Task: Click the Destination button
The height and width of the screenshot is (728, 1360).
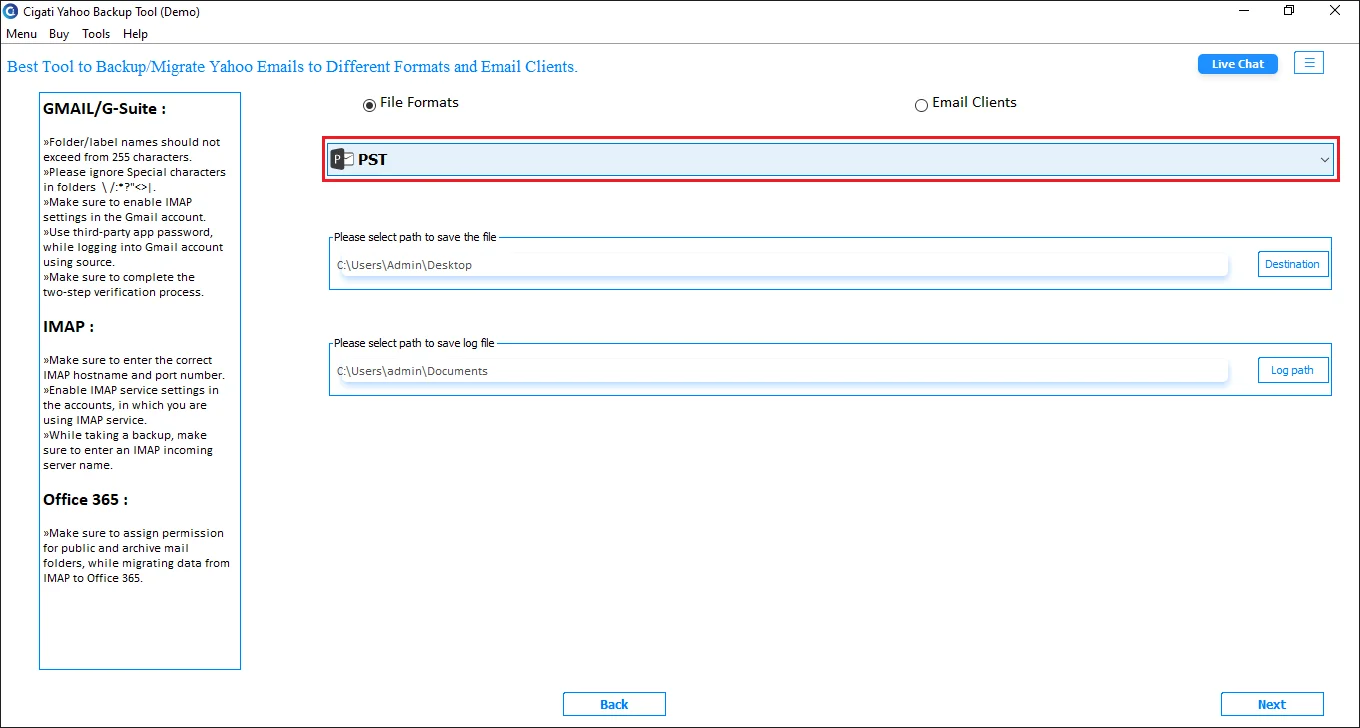Action: 1293,264
